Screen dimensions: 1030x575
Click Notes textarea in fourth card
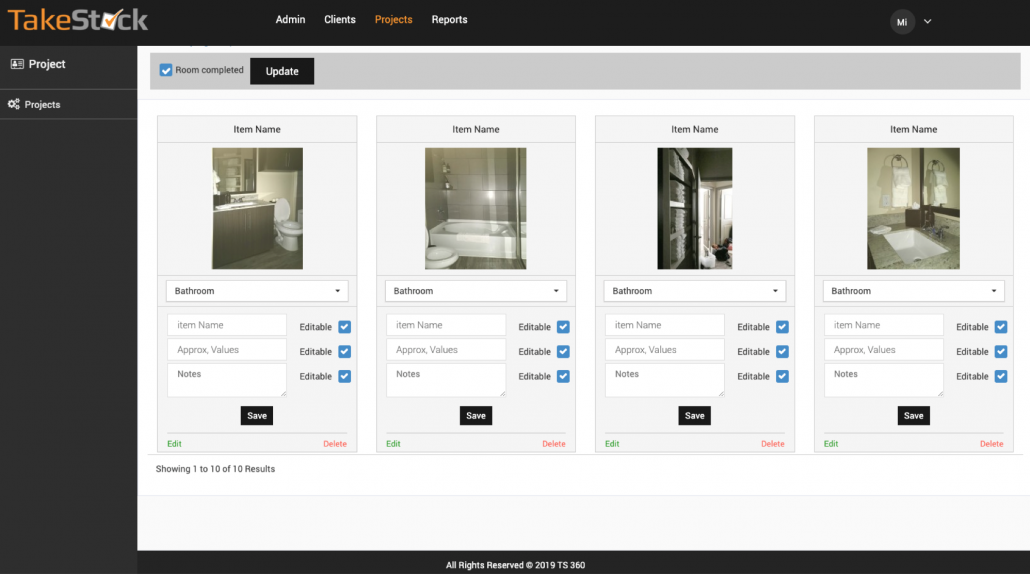tap(884, 380)
